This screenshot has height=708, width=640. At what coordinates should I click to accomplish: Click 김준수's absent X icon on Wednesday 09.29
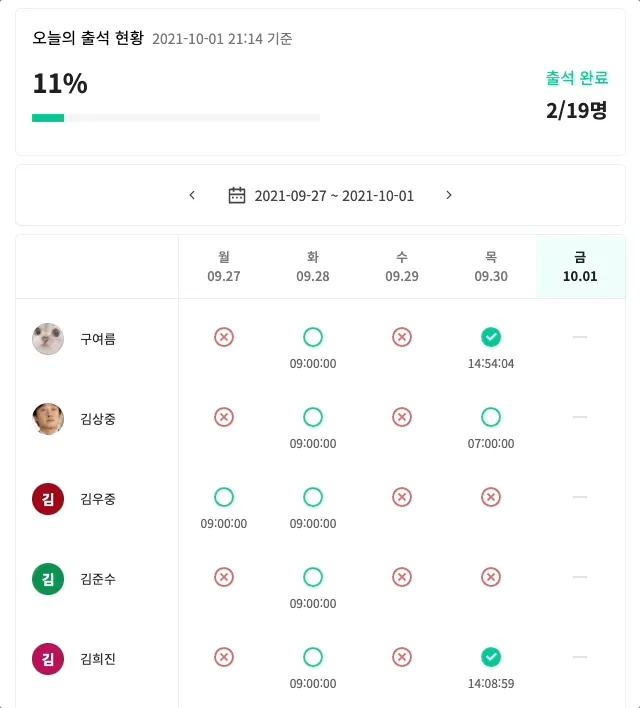(402, 577)
